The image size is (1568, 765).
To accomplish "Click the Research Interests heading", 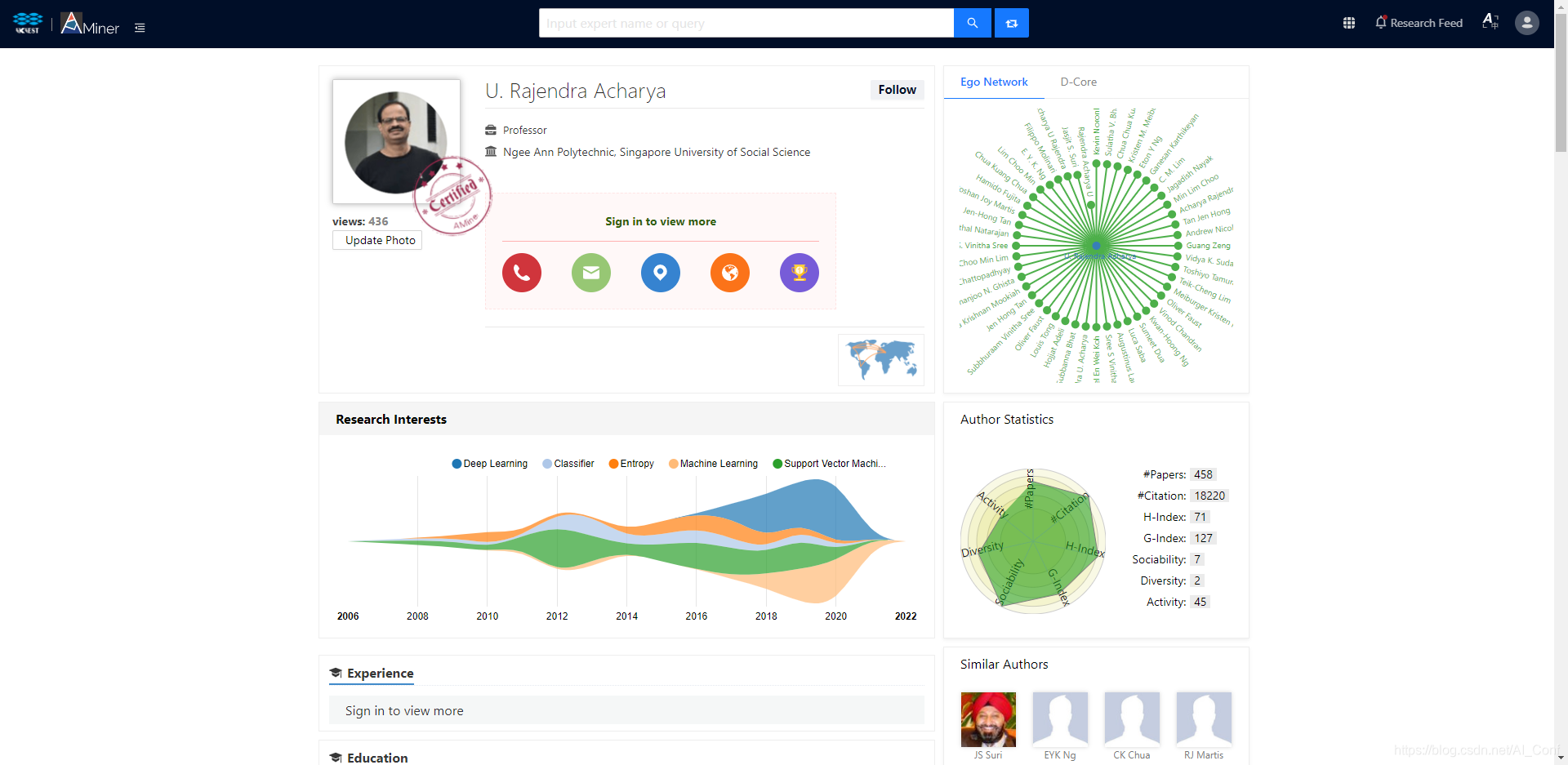I will pos(391,420).
